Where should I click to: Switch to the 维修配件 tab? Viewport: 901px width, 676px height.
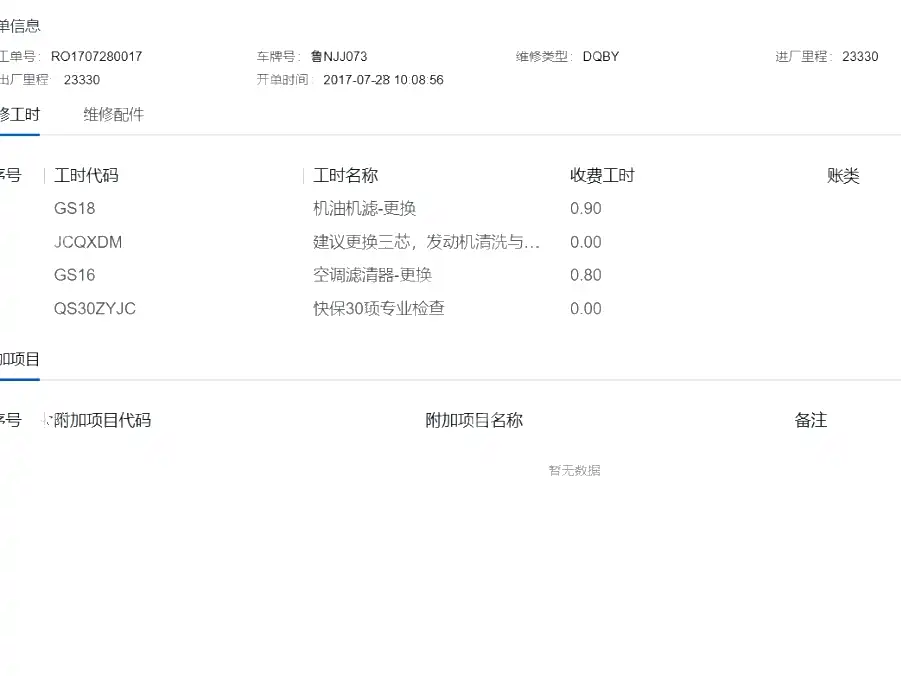click(x=113, y=114)
